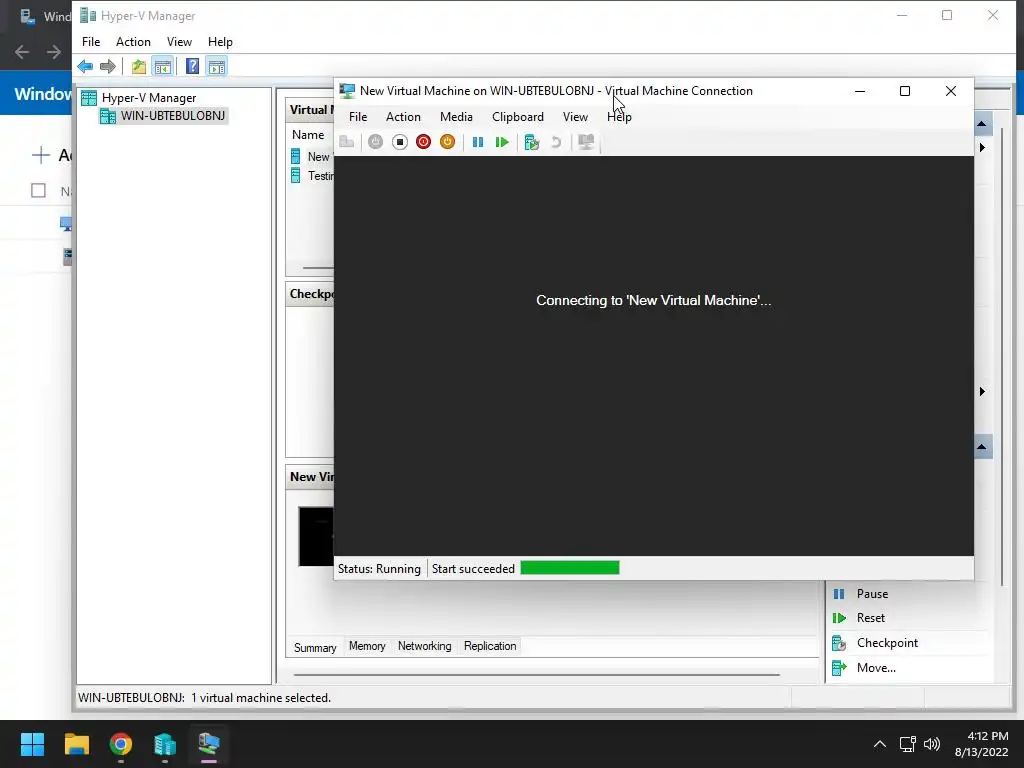This screenshot has height=768, width=1024.
Task: Click the grey Start power icon
Action: coord(376,142)
